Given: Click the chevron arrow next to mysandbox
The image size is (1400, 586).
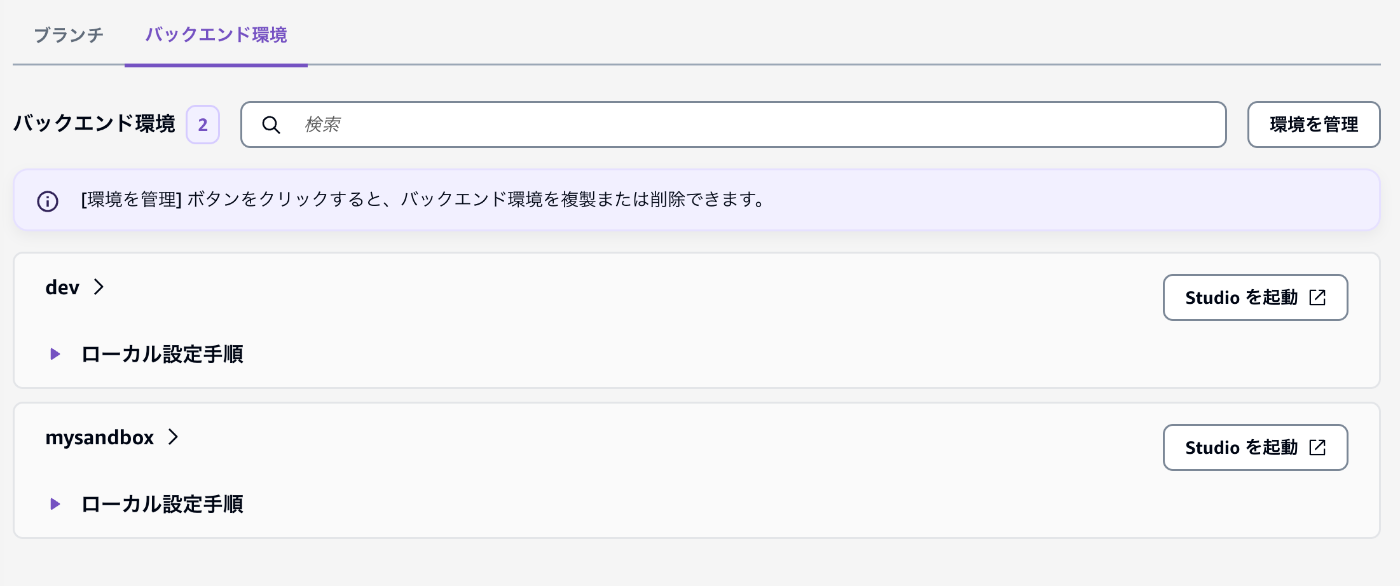Looking at the screenshot, I should click(x=173, y=437).
